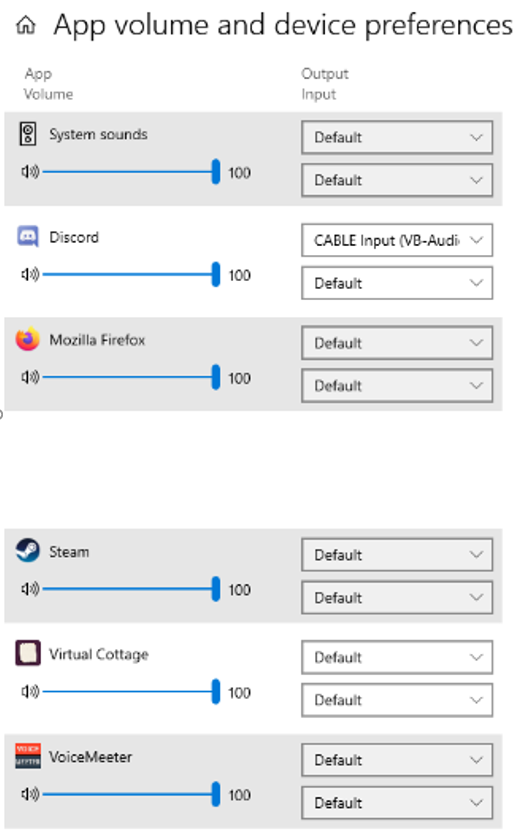Open Discord output dropdown showing CABLE Input
525x839 pixels.
coord(397,240)
